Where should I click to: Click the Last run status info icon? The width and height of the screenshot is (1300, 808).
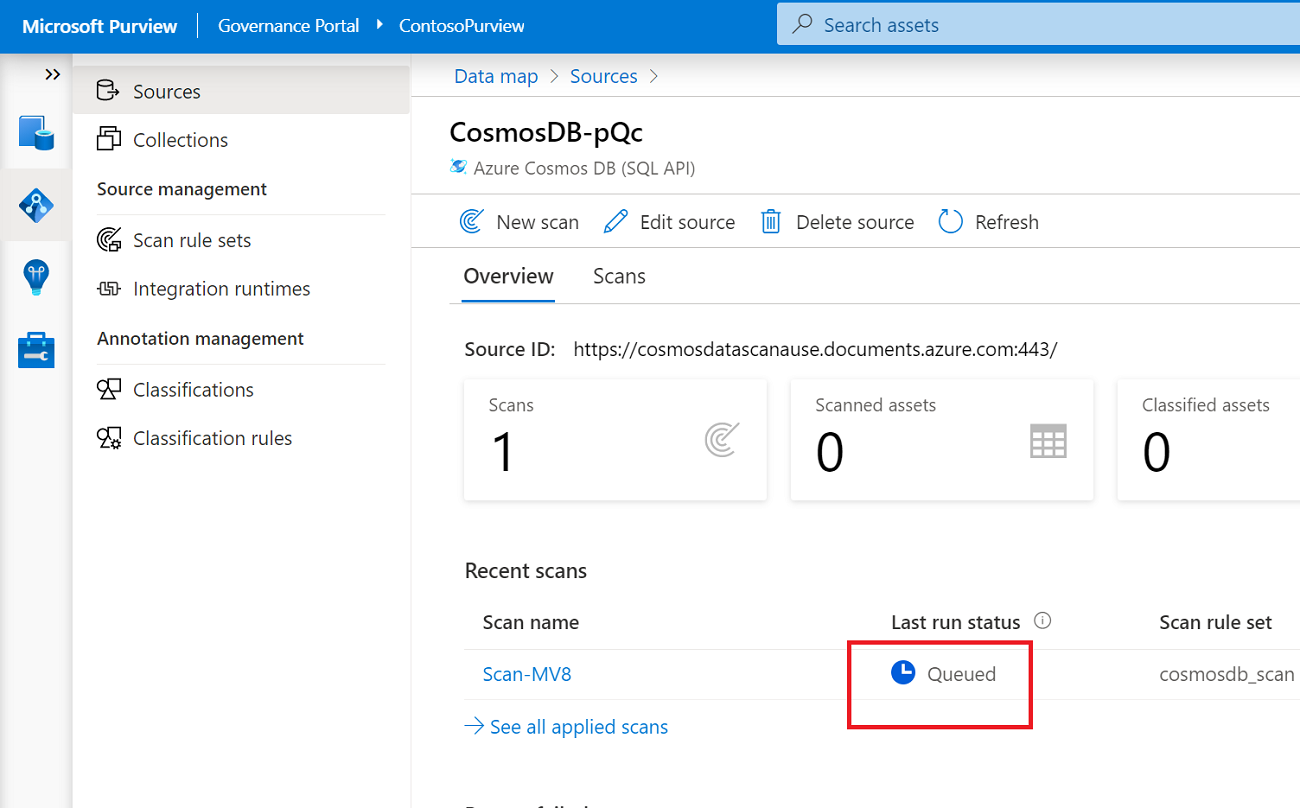pos(1042,621)
